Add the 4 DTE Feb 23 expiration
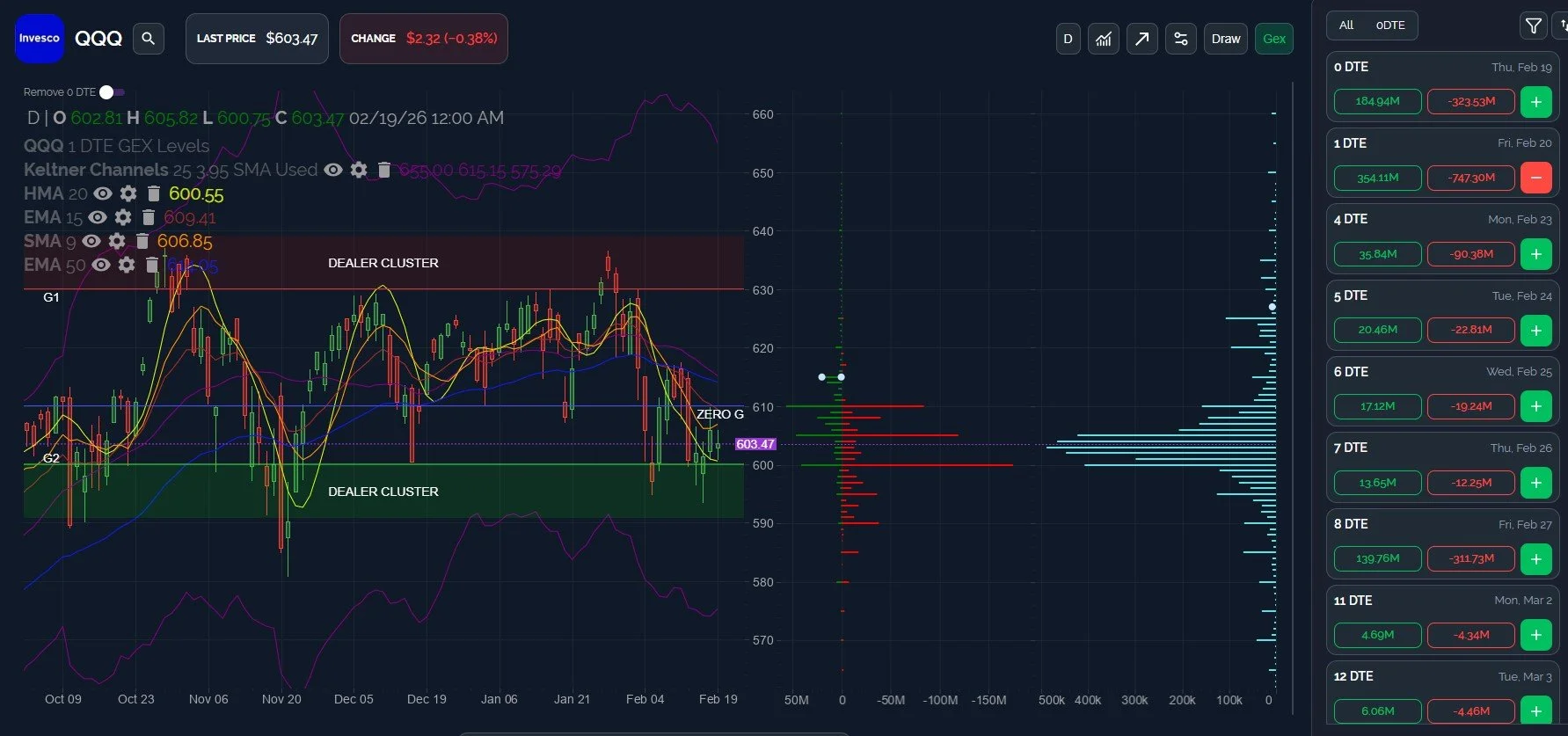1568x736 pixels. [x=1536, y=254]
